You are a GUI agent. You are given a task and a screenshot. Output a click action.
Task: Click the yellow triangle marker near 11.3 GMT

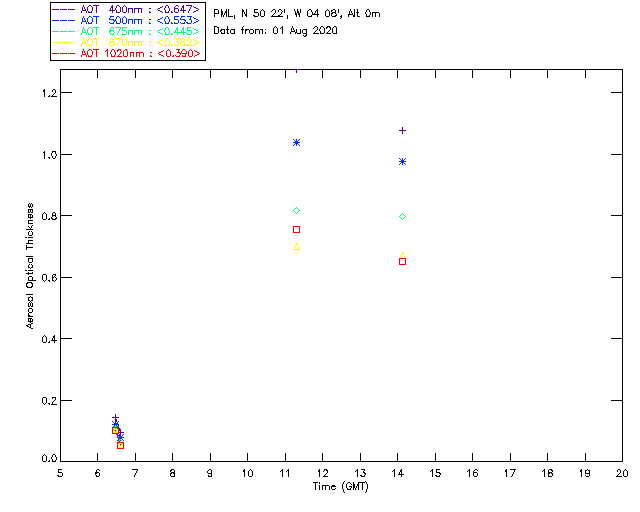point(297,247)
